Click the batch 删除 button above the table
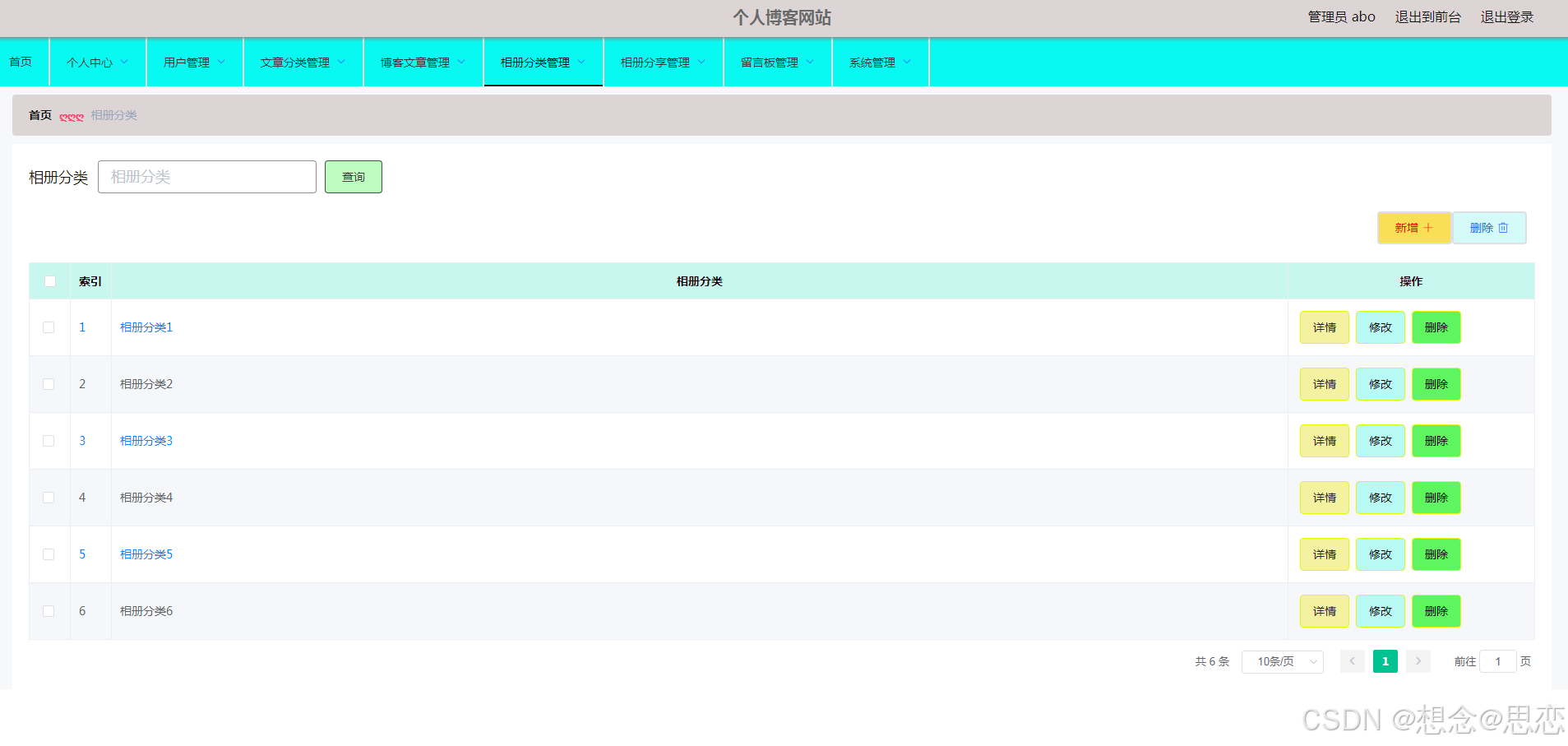The height and width of the screenshot is (746, 1568). click(x=1489, y=228)
